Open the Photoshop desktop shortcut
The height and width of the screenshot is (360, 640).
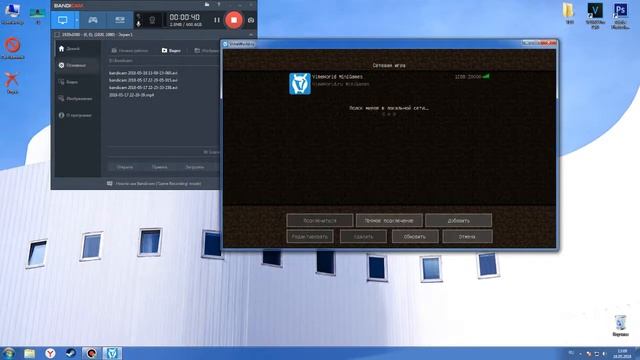(x=621, y=16)
